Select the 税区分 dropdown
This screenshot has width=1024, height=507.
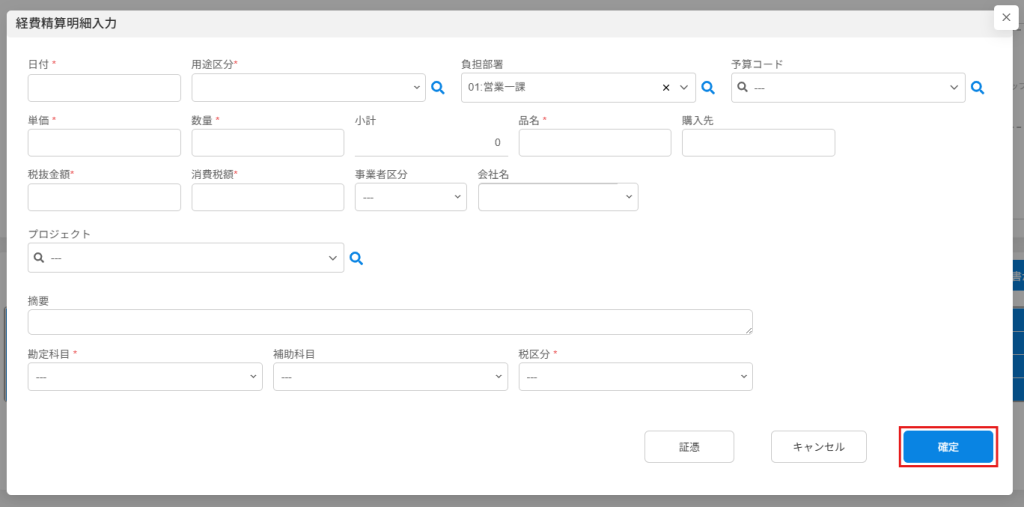click(x=635, y=377)
